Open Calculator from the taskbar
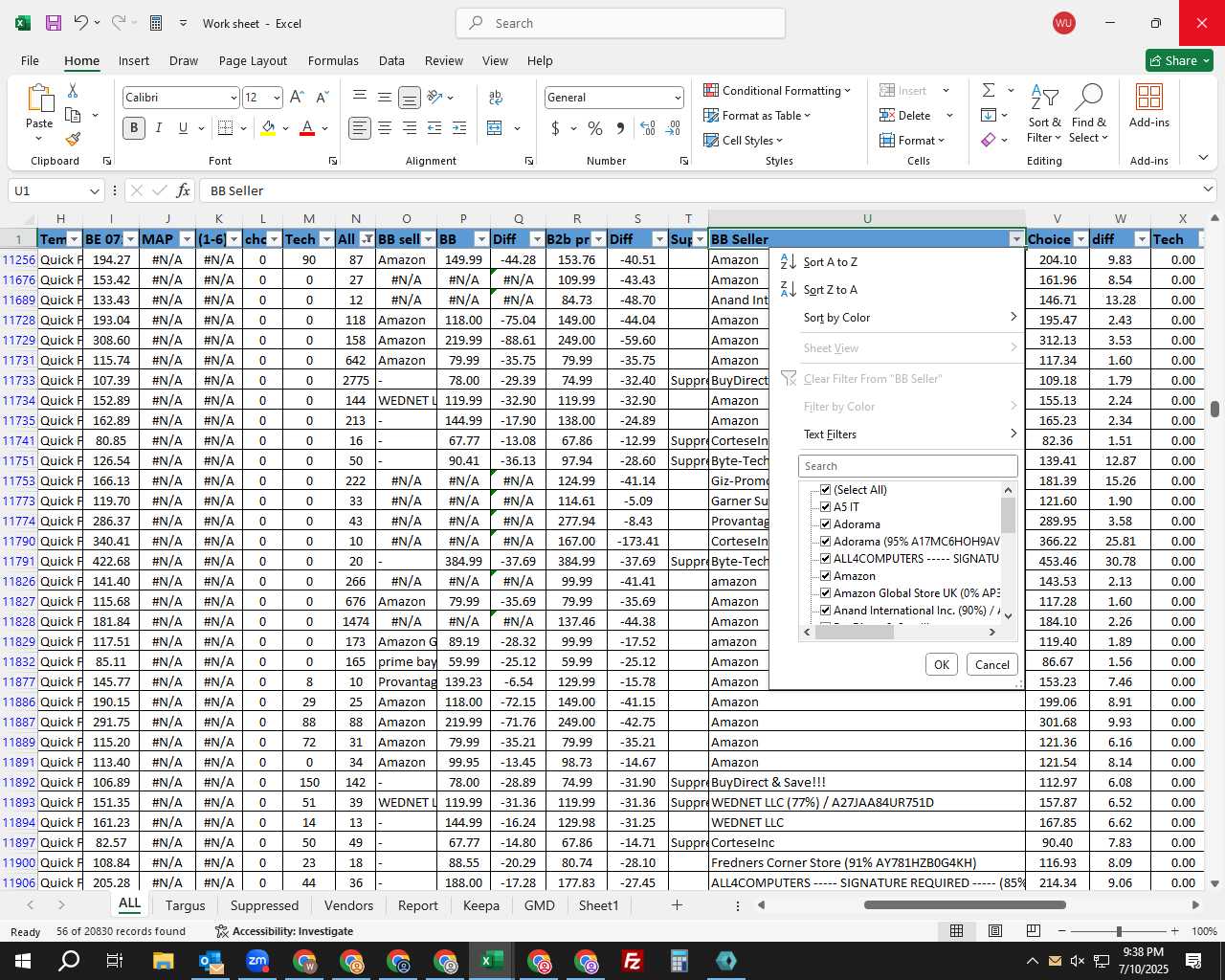 coord(679,960)
